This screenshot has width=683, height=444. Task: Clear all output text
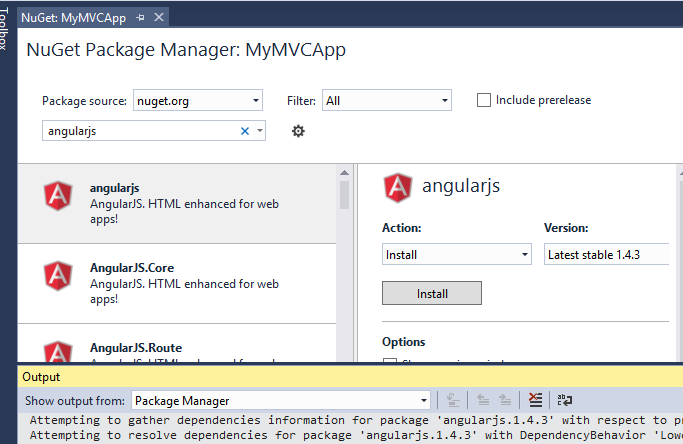[x=535, y=400]
